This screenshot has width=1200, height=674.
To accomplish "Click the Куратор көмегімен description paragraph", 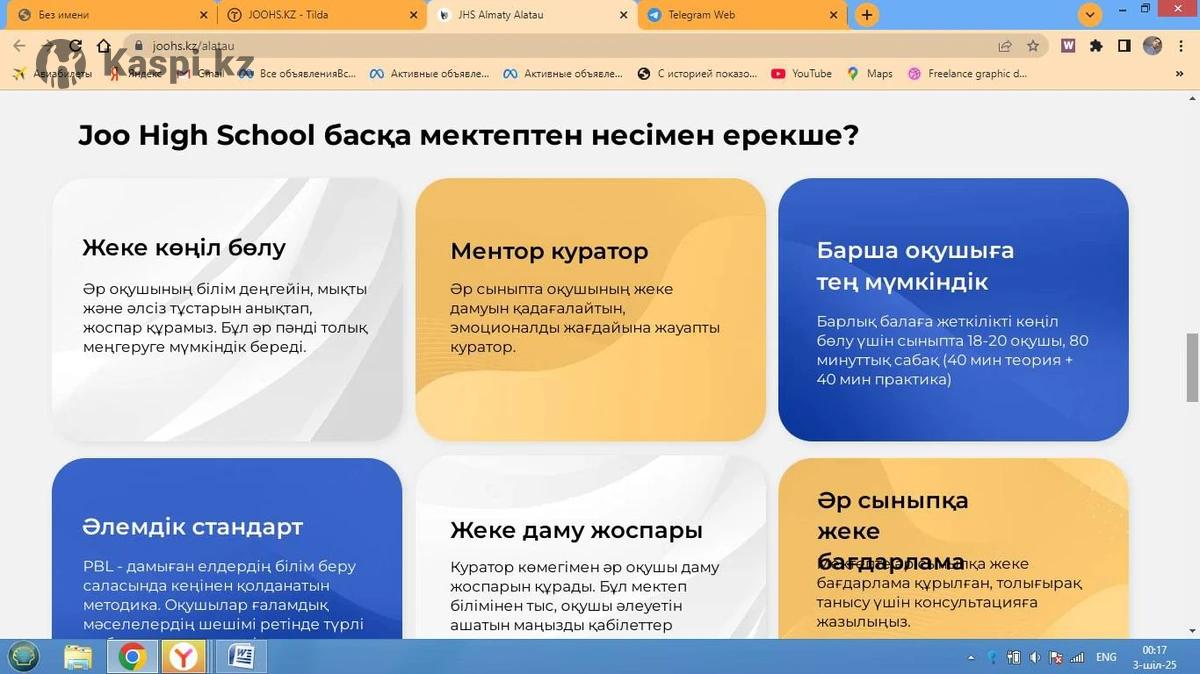I will point(585,597).
